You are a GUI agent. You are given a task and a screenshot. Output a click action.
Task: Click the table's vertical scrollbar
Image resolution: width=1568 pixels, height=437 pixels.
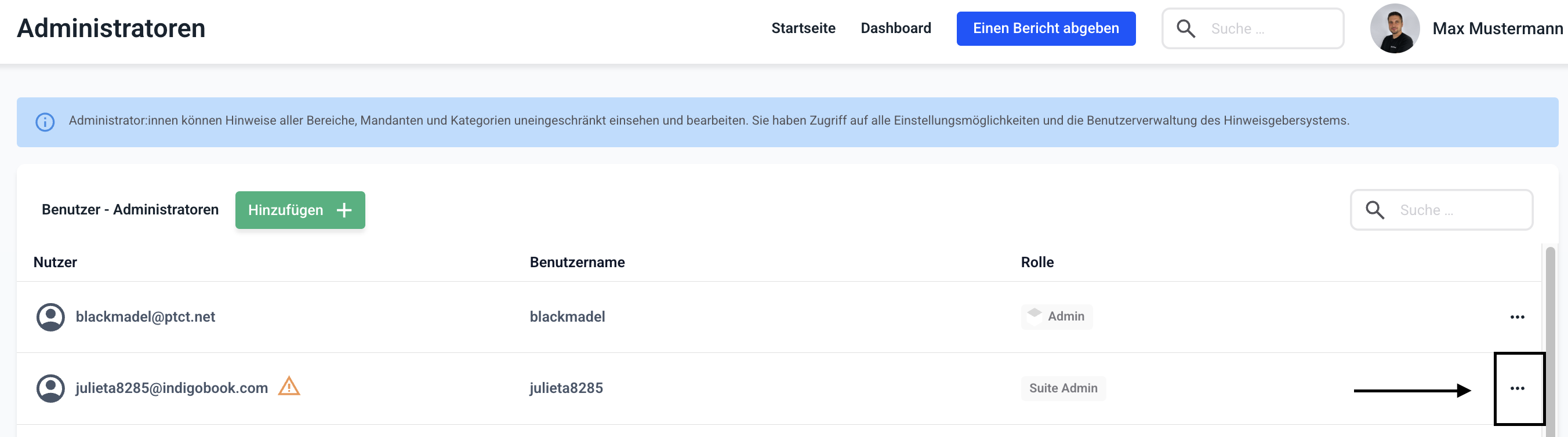click(x=1550, y=341)
